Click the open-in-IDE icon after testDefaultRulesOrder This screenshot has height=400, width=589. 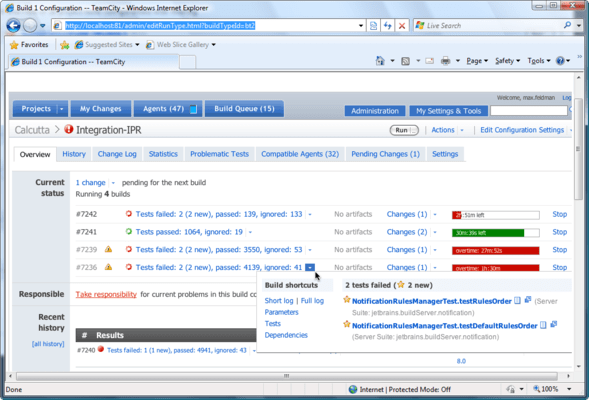pyautogui.click(x=553, y=324)
